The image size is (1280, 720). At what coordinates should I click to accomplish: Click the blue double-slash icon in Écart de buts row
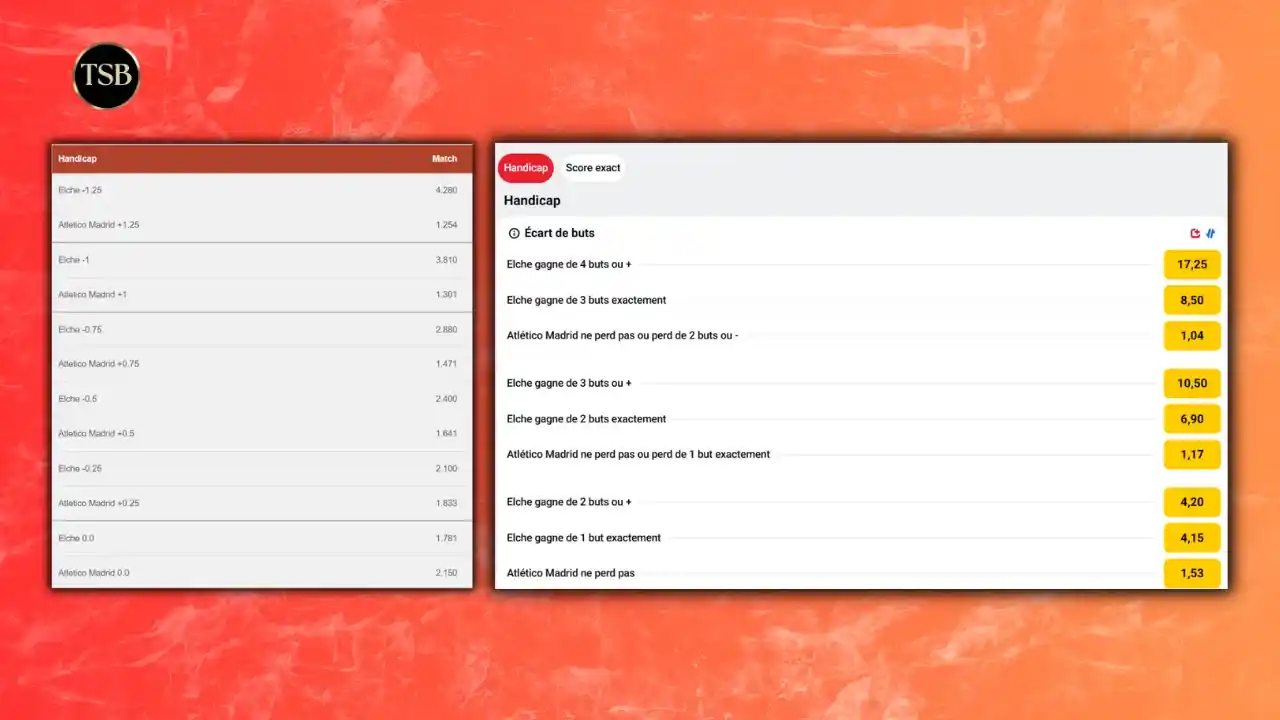(1211, 233)
